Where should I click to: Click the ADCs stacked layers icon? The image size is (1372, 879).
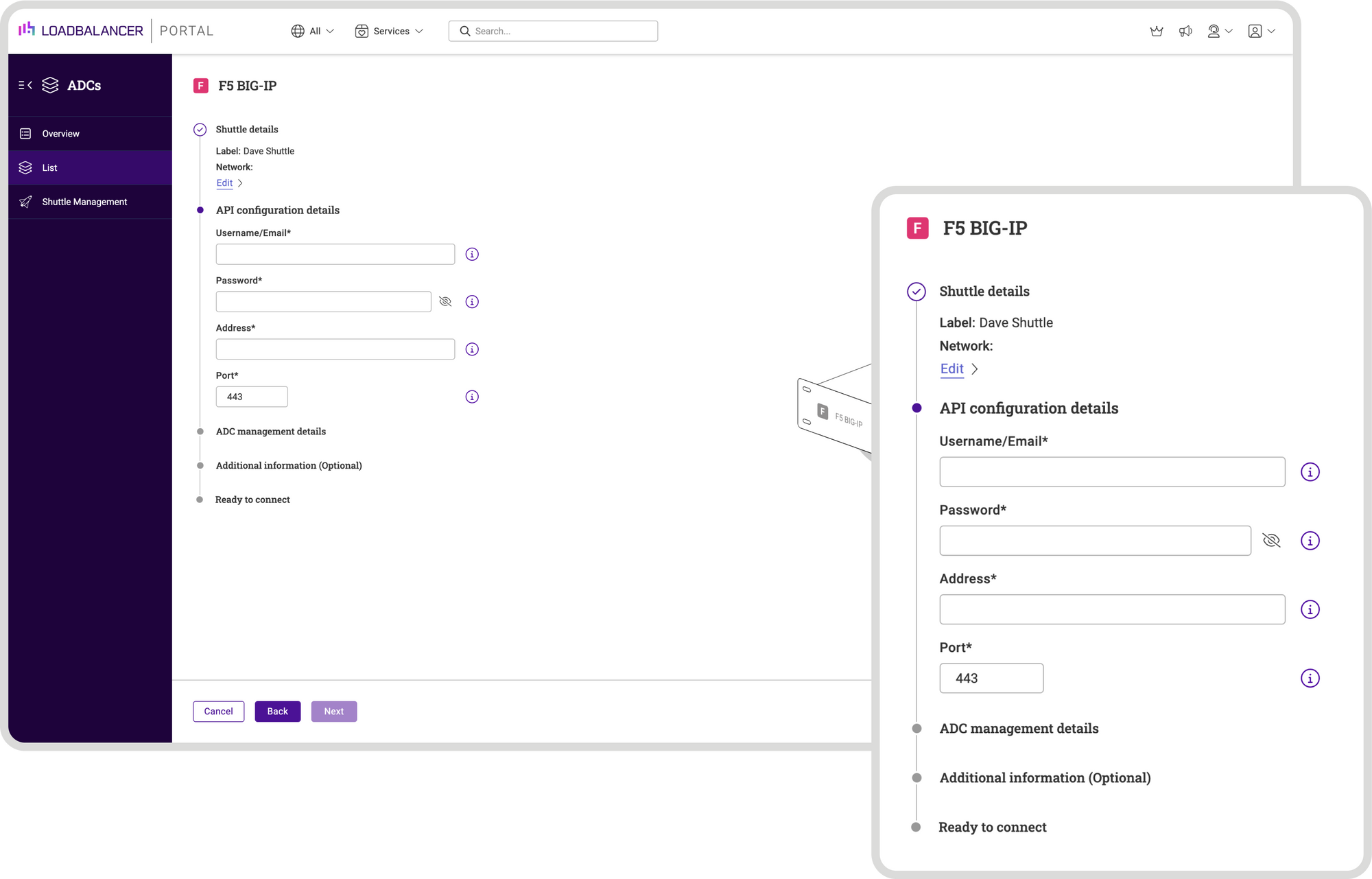[50, 85]
